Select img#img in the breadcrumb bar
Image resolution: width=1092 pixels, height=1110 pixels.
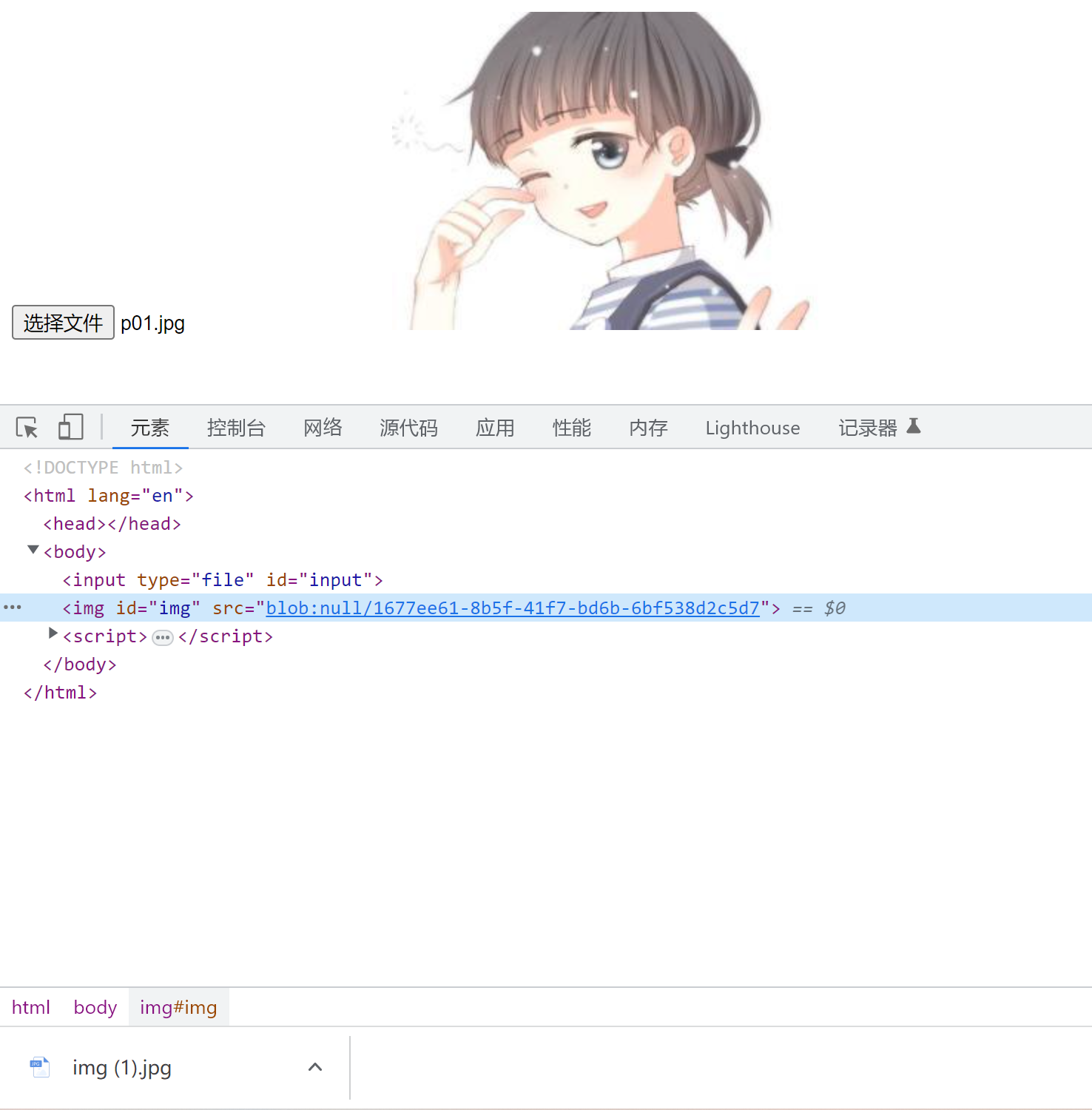click(x=178, y=1007)
